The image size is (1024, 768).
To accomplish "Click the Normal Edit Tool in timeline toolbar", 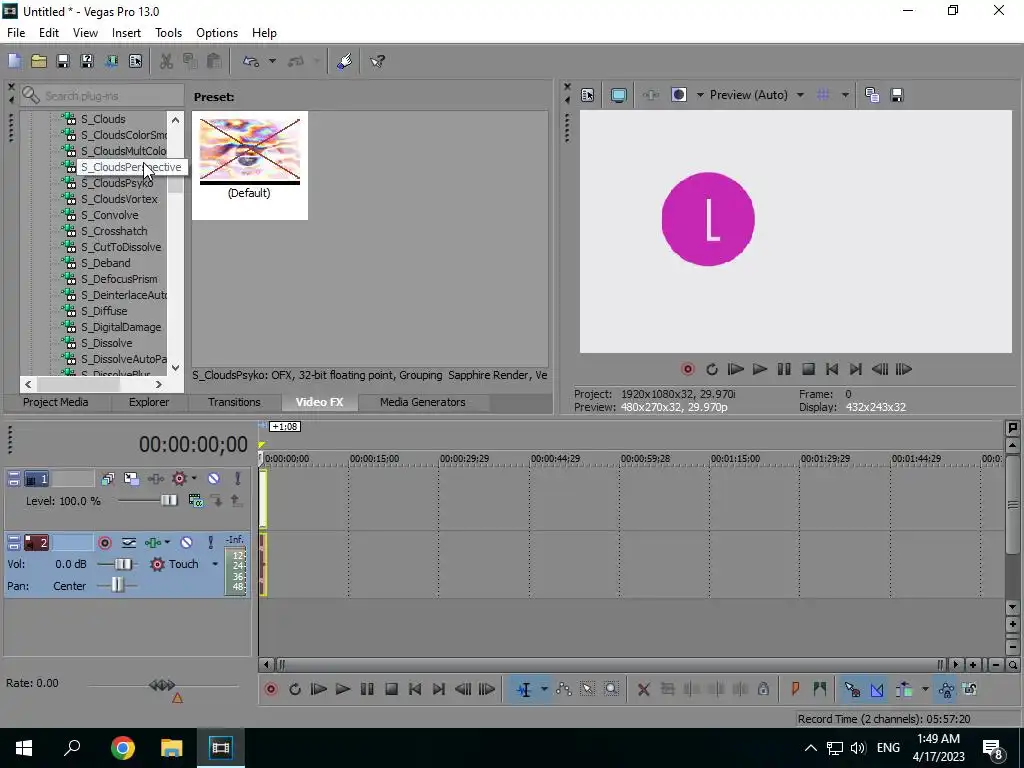I will pyautogui.click(x=524, y=689).
